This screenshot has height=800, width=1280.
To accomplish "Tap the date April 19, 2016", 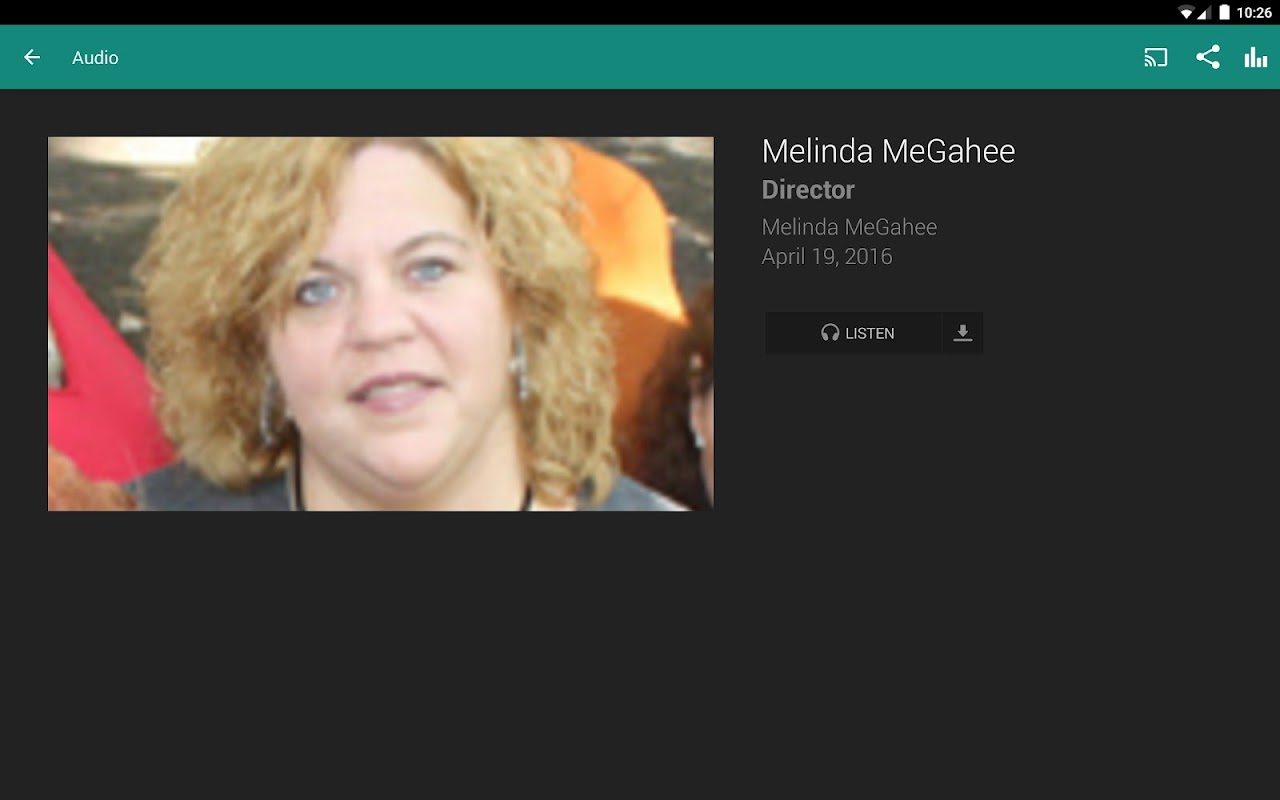I will [827, 257].
